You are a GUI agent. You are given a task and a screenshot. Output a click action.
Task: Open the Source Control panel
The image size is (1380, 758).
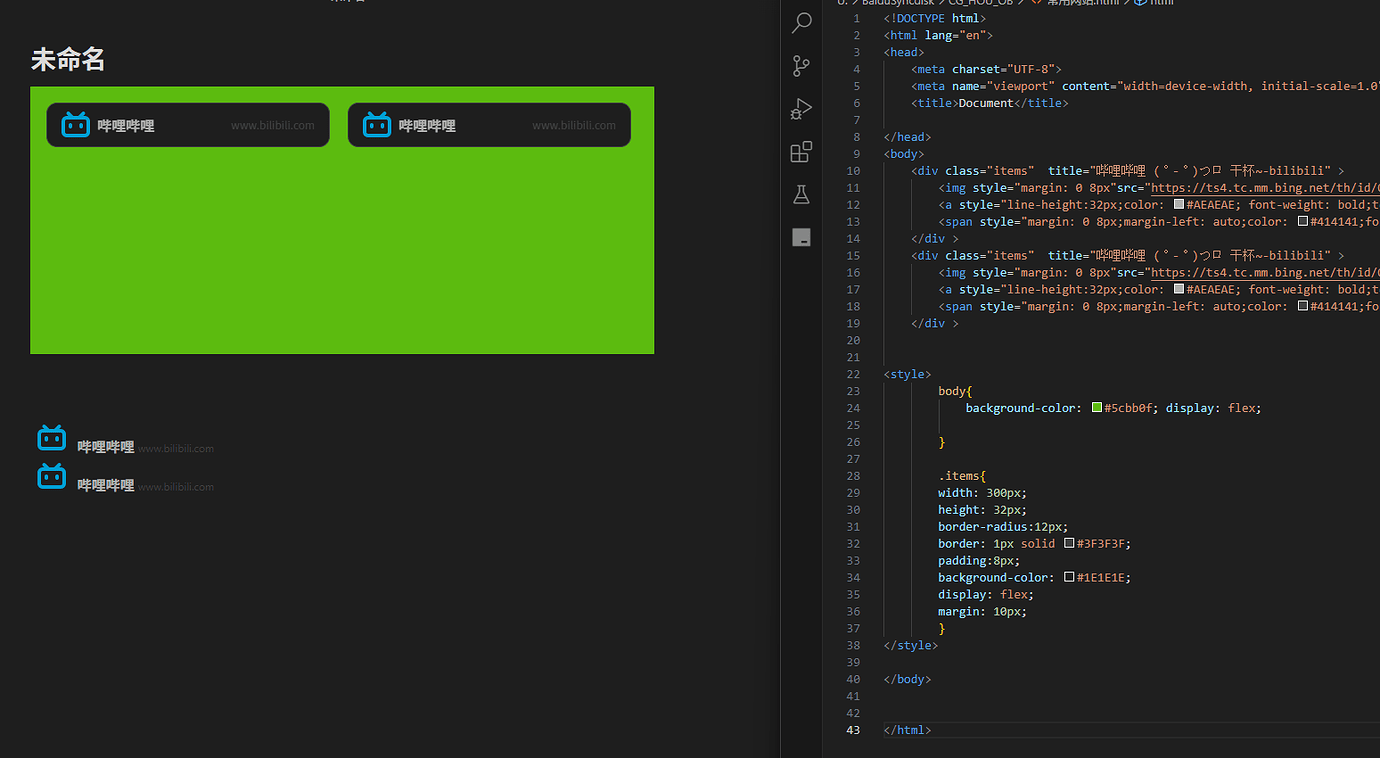pyautogui.click(x=800, y=65)
